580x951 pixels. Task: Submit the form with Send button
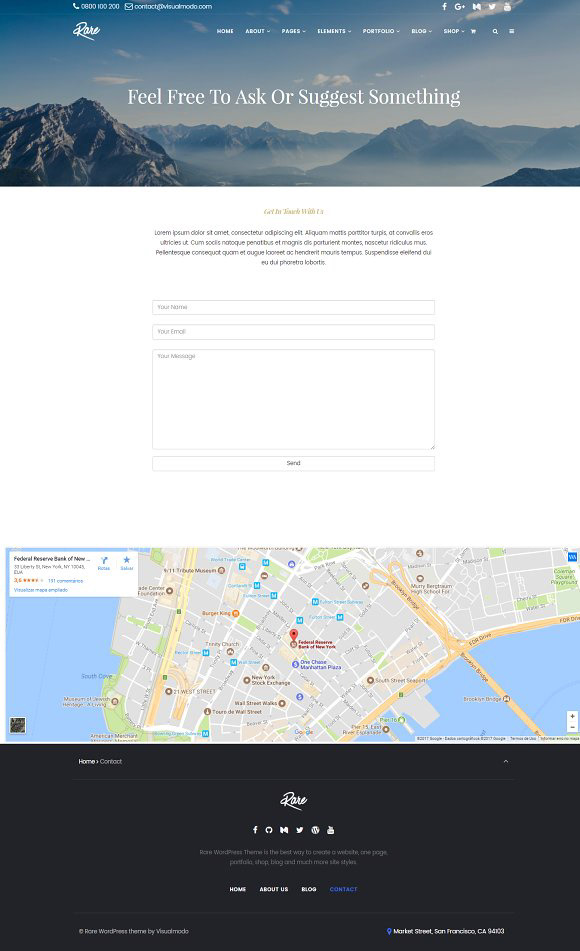point(293,463)
